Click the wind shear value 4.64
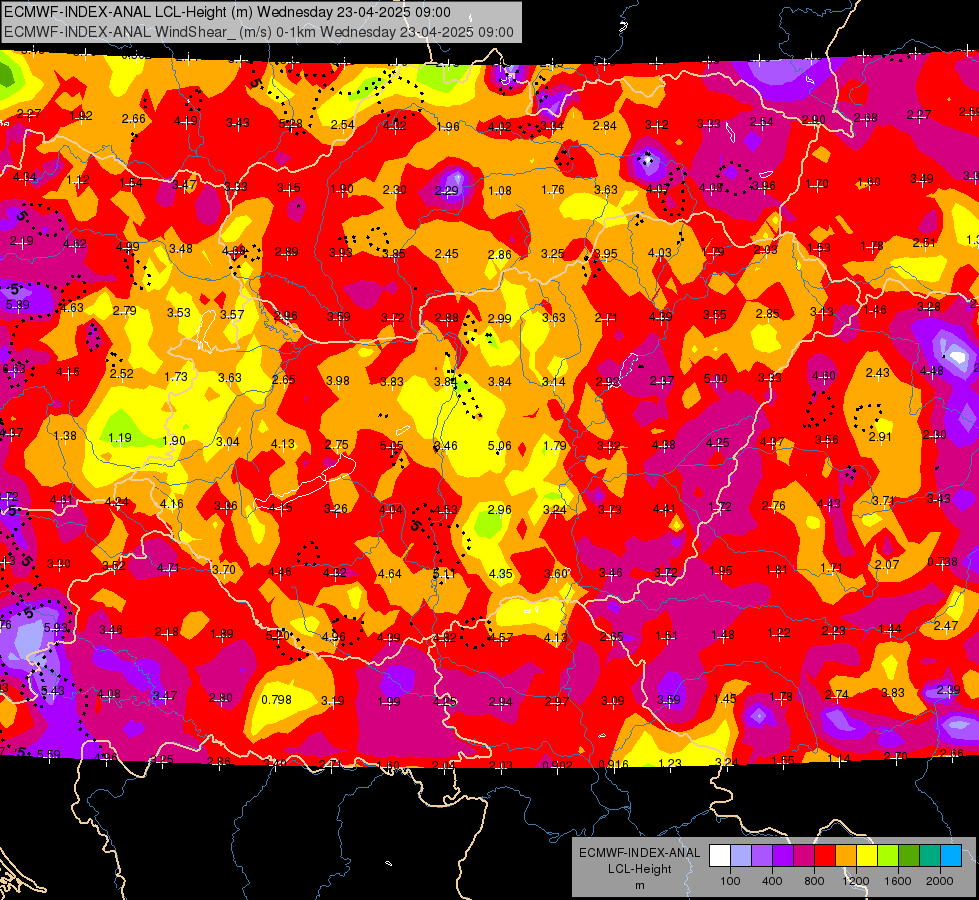979x900 pixels. [390, 573]
